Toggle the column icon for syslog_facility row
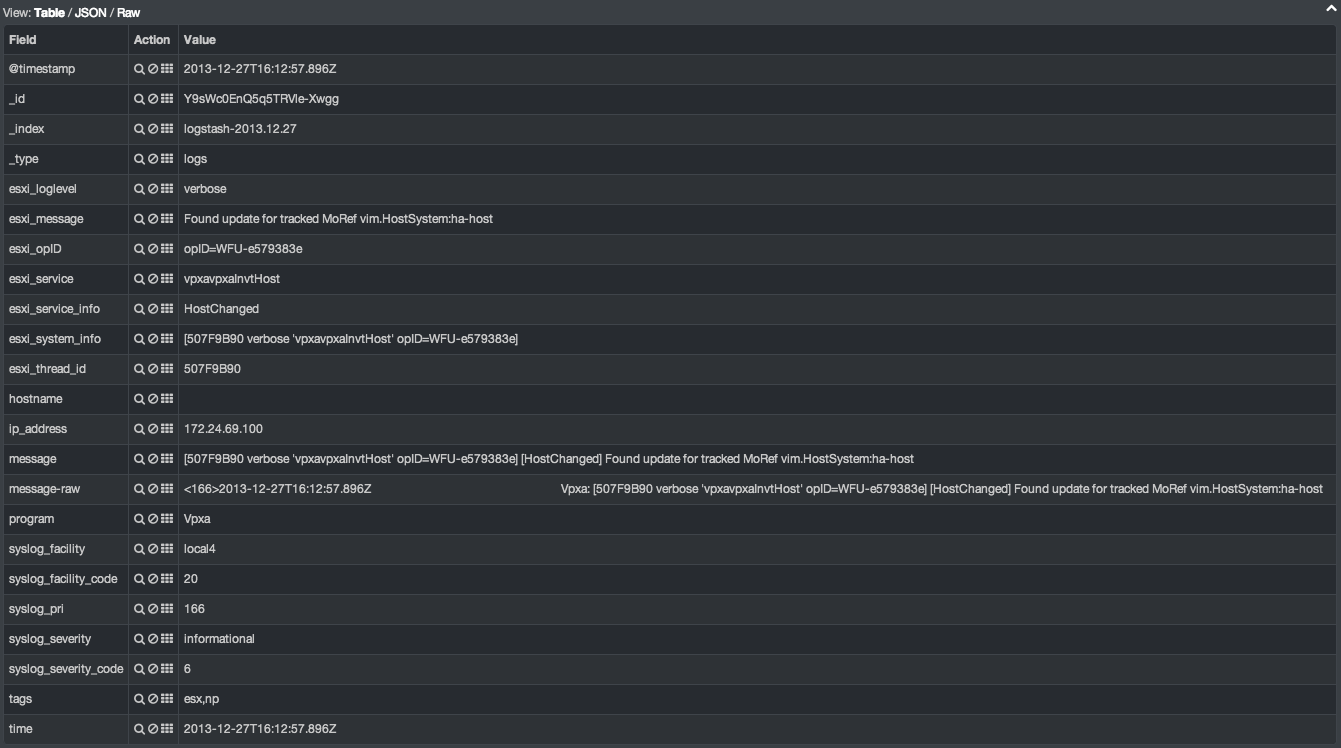1341x748 pixels. click(x=167, y=549)
